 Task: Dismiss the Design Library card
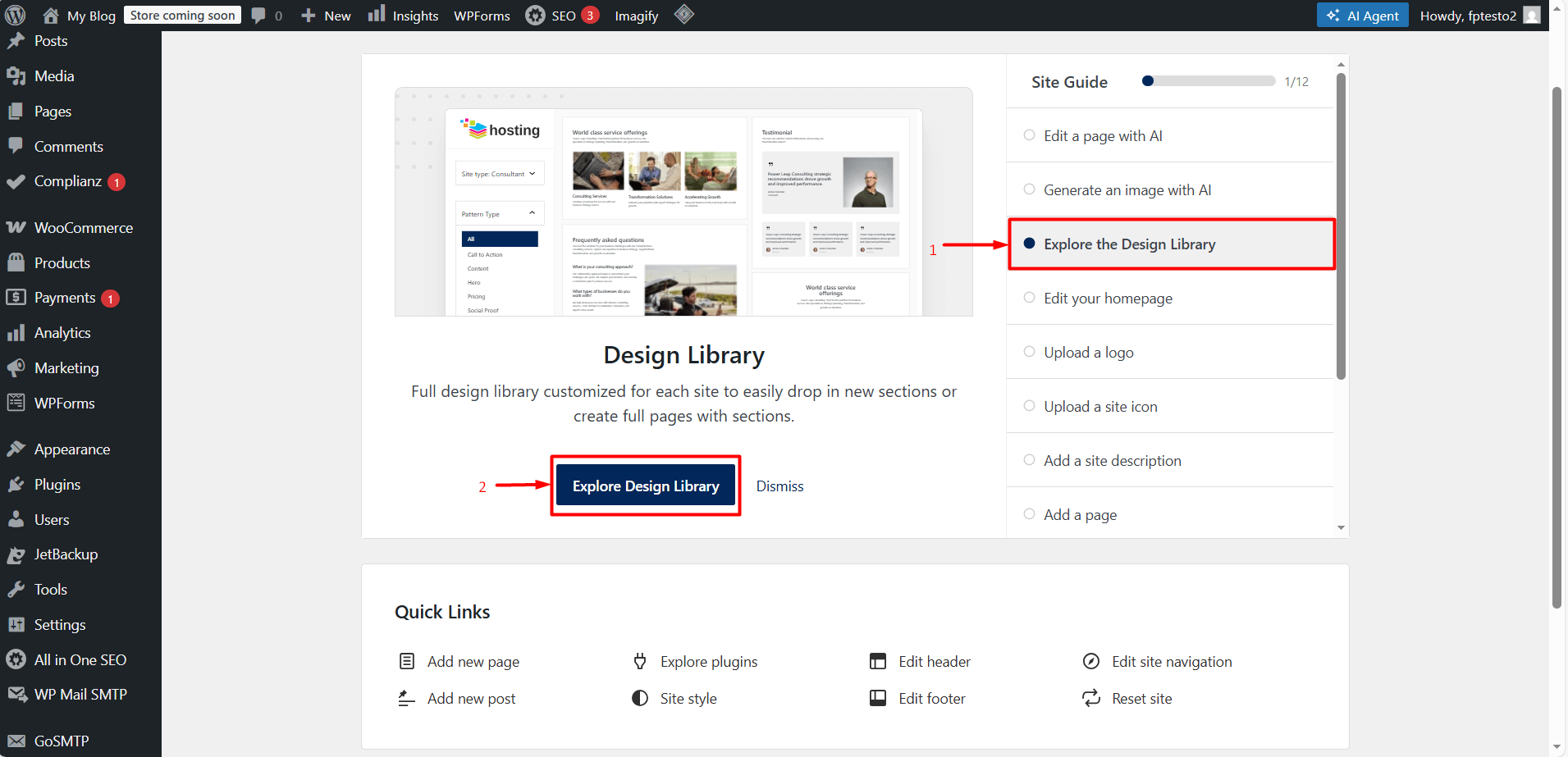tap(779, 486)
